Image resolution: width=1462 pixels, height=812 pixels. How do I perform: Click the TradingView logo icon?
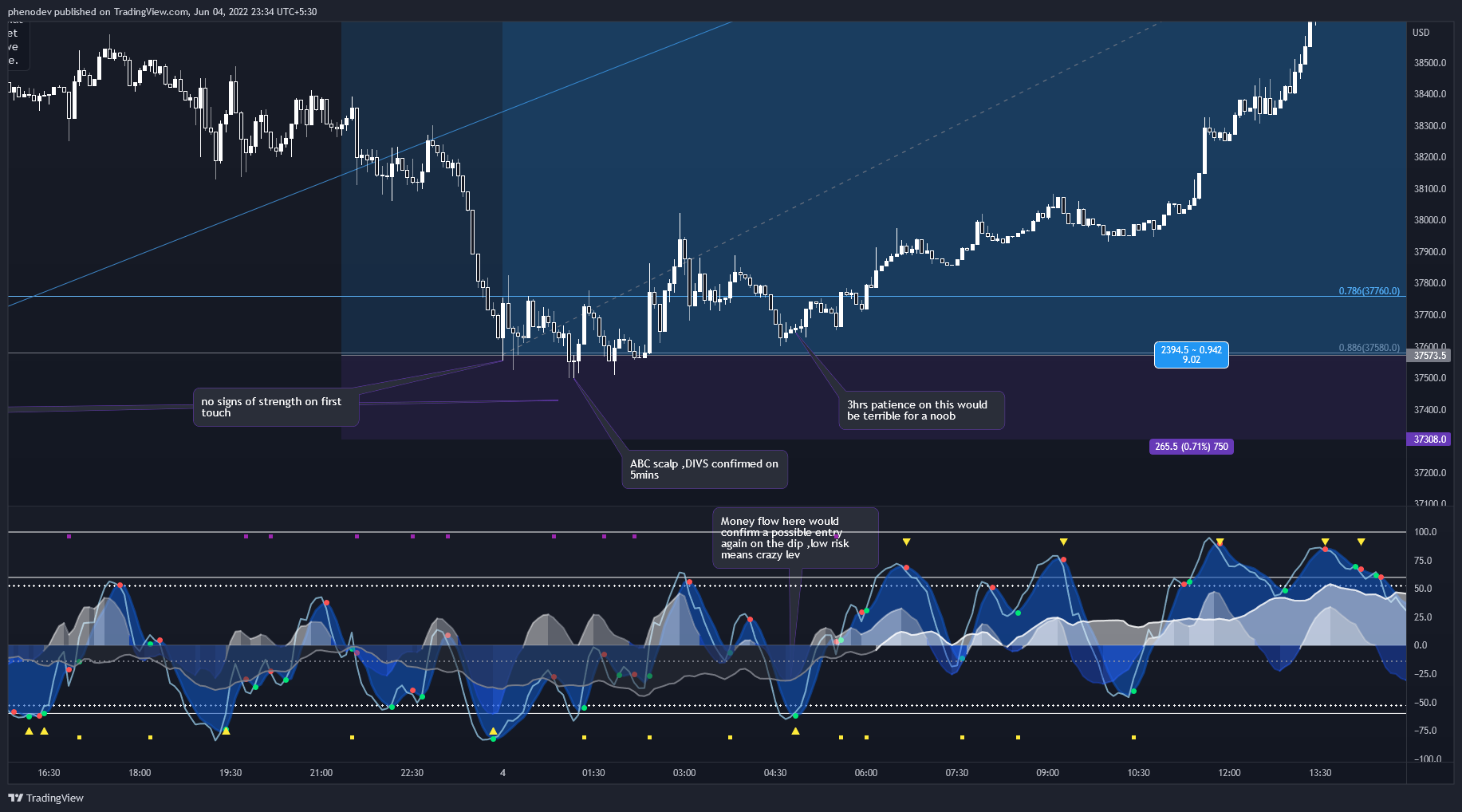tap(15, 798)
